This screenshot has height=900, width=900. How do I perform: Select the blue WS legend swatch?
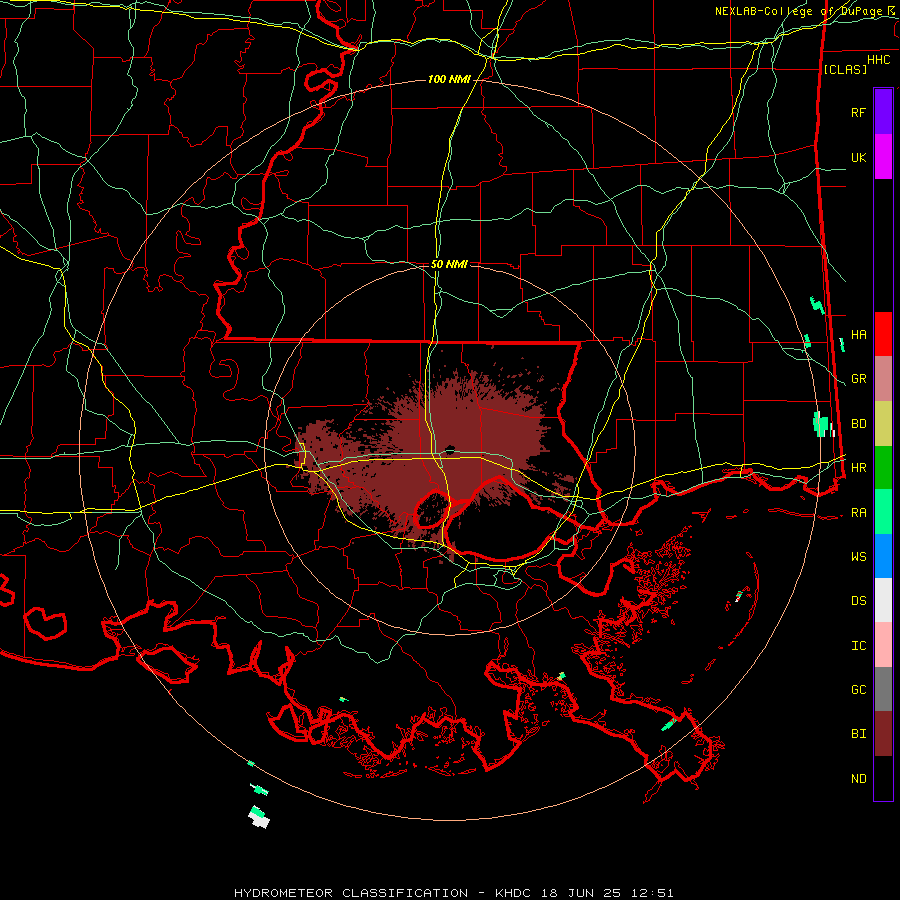pos(883,556)
